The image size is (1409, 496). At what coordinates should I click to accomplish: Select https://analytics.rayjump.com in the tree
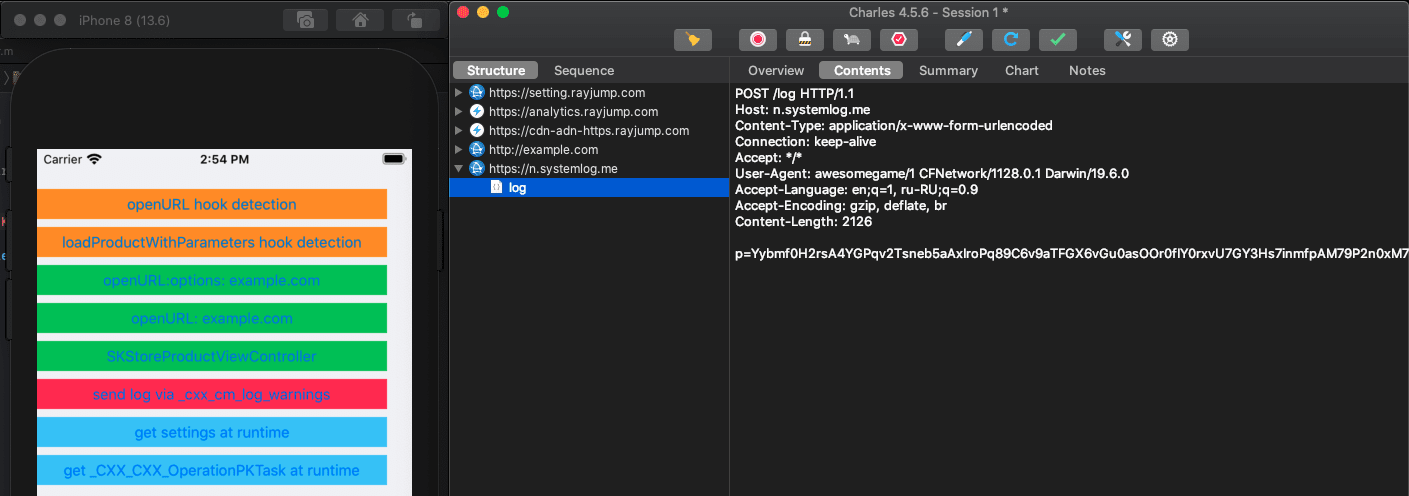point(573,111)
